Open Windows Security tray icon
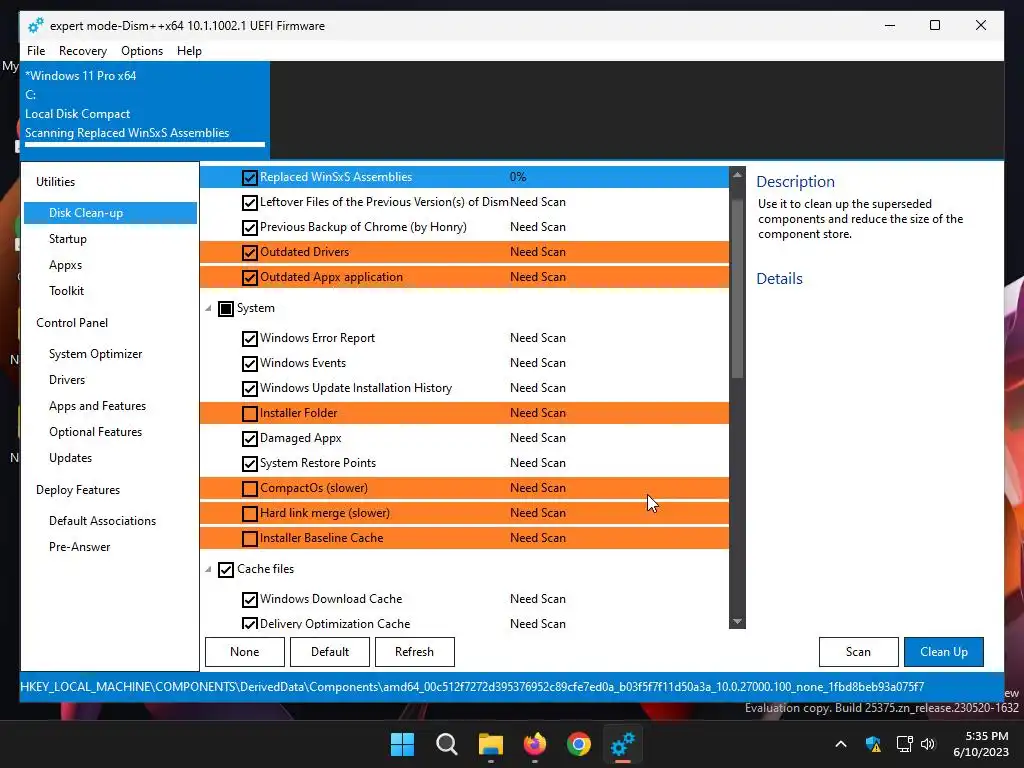This screenshot has height=768, width=1024. click(873, 744)
